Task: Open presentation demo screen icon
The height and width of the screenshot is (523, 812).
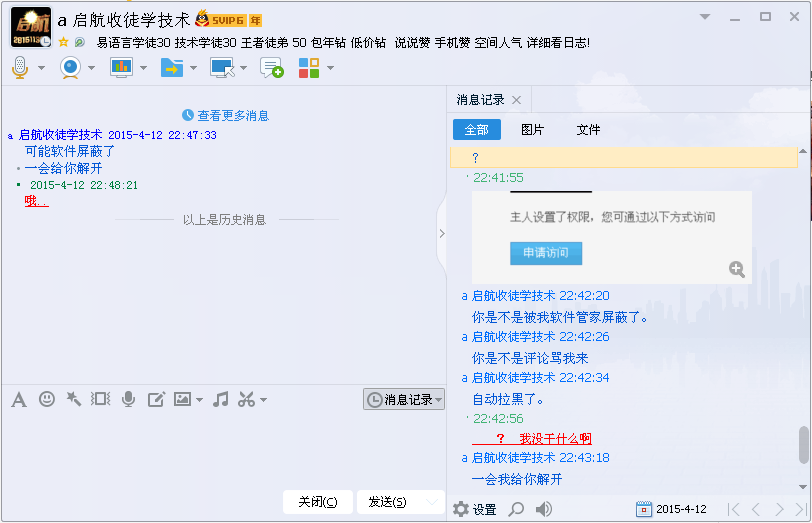Action: [x=121, y=68]
